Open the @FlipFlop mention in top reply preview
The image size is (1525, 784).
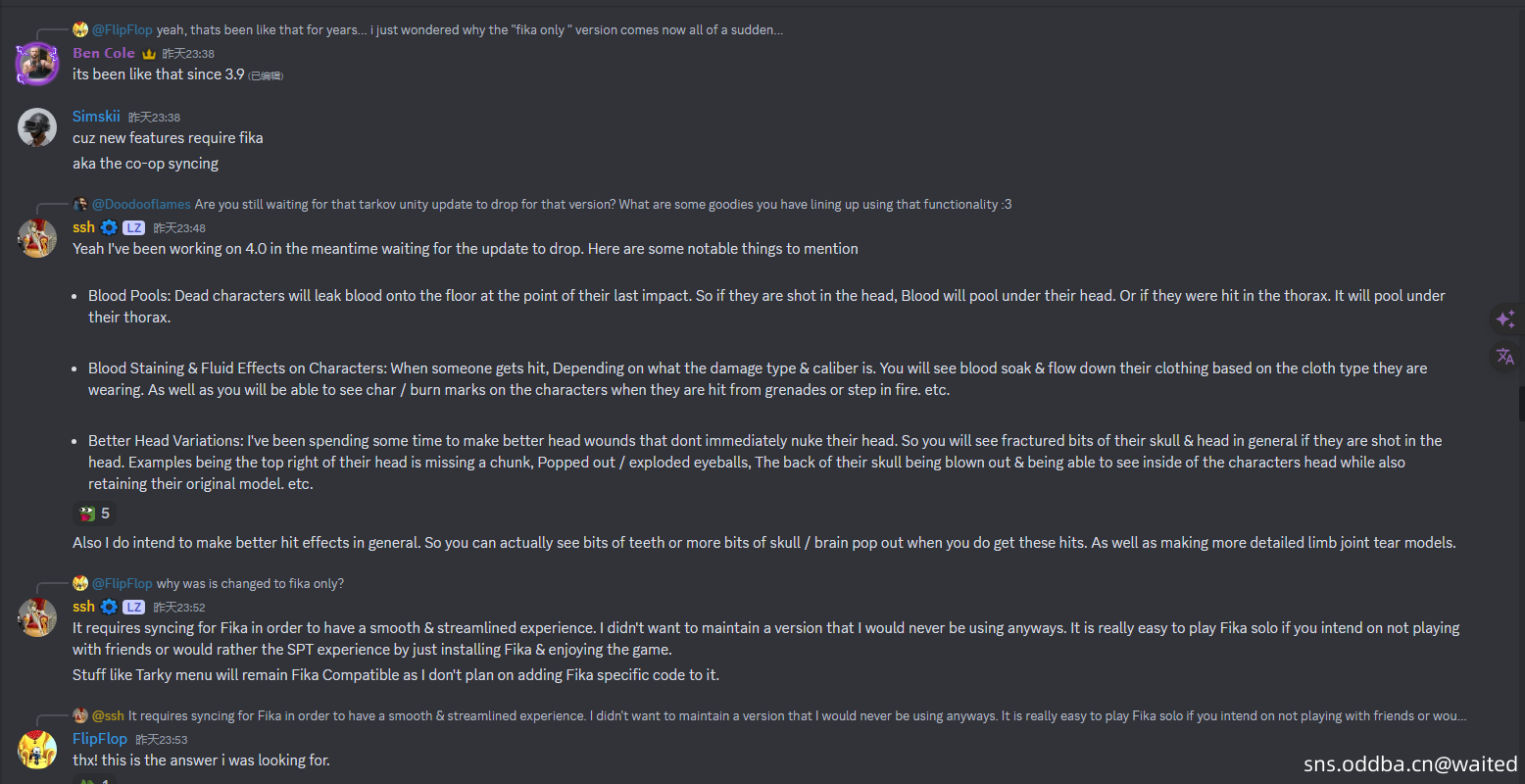[x=123, y=29]
